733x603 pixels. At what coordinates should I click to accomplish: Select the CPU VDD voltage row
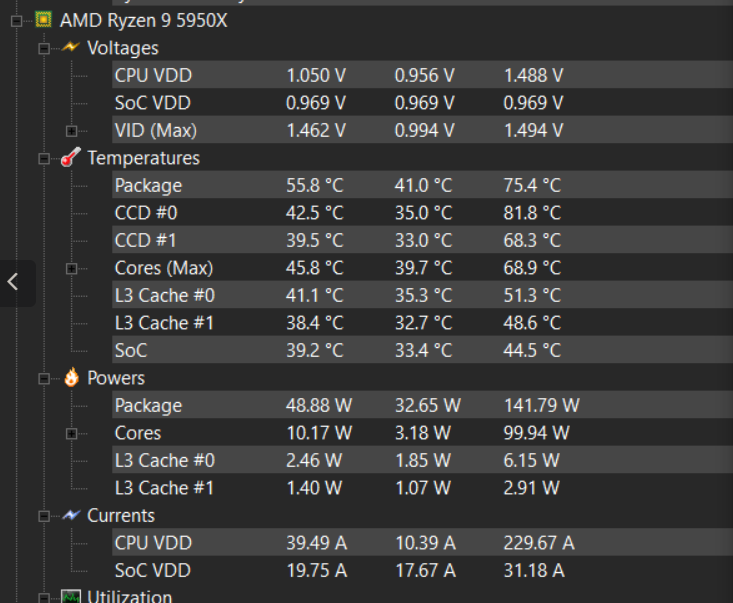click(422, 75)
